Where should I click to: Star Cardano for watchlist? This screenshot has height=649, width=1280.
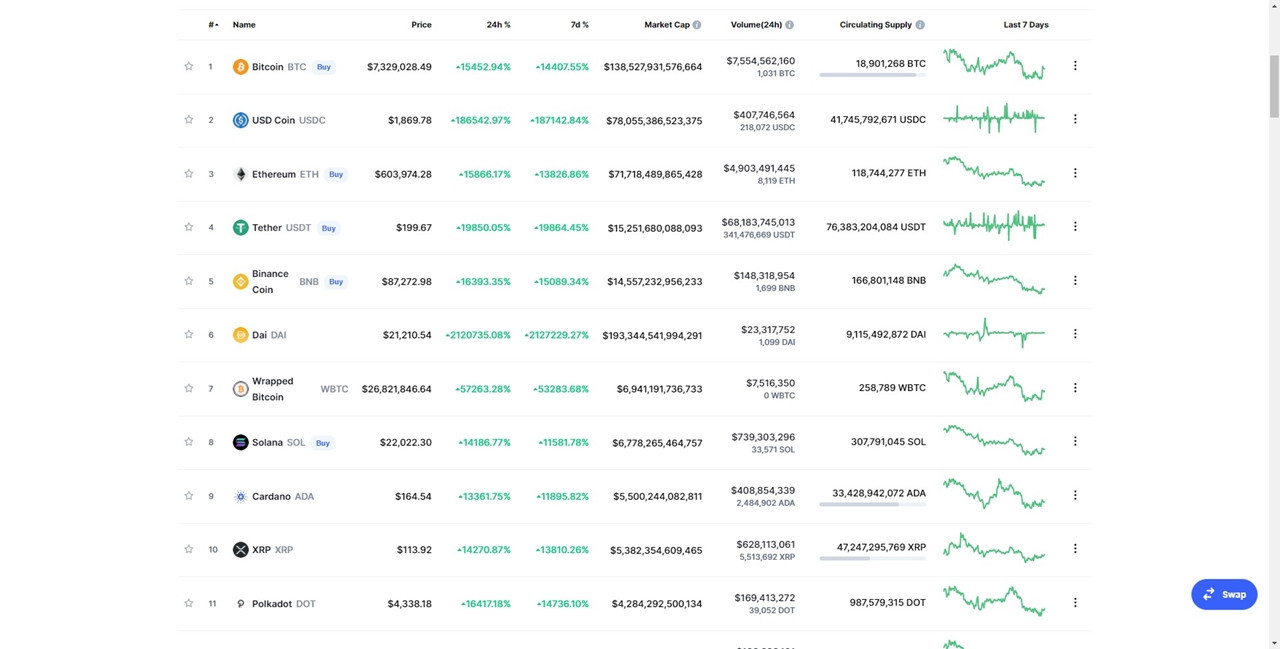[x=188, y=496]
